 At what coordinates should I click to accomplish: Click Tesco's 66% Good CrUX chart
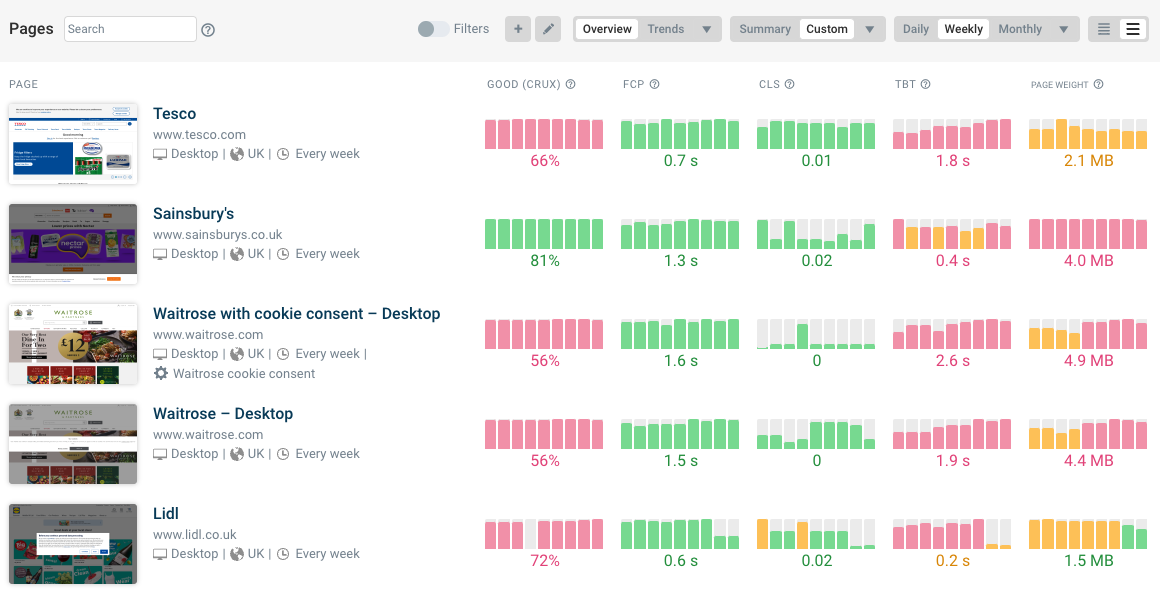(x=544, y=134)
